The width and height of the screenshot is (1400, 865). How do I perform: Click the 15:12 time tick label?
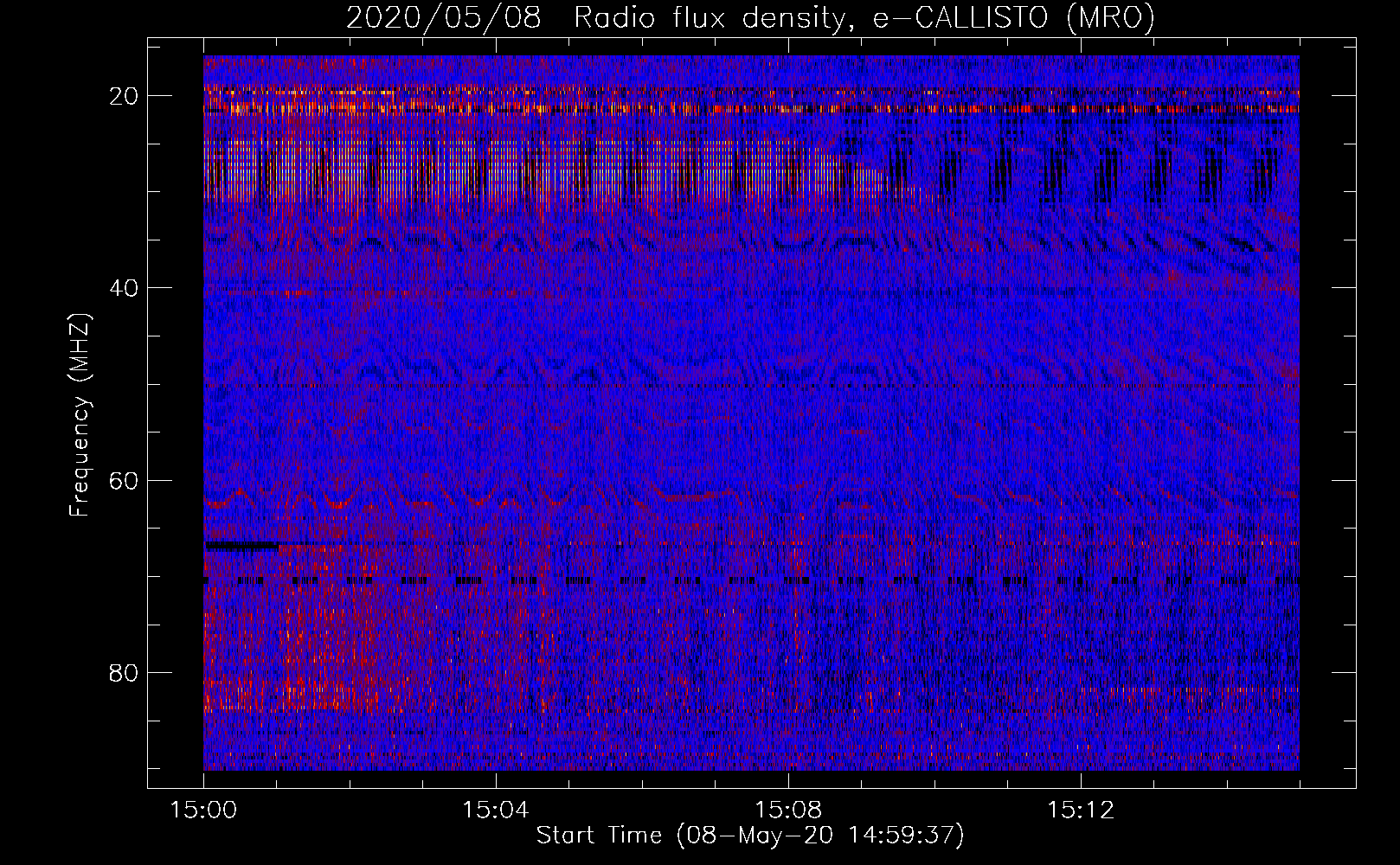coord(1080,811)
